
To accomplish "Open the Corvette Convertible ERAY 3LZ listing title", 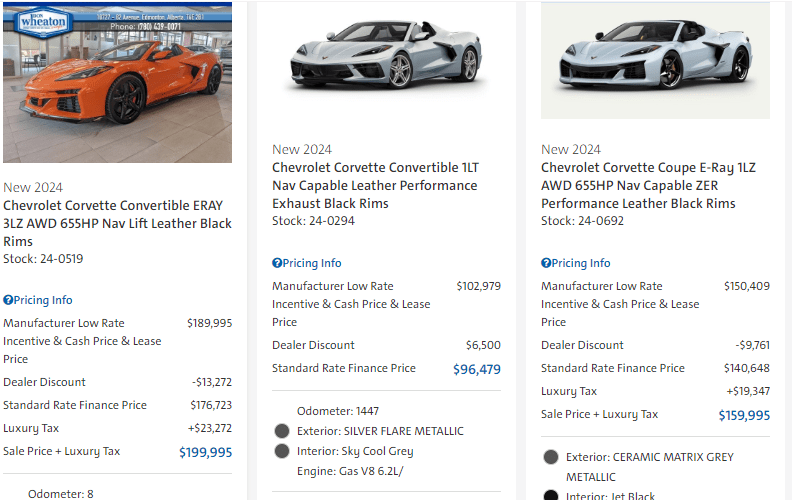I will point(117,223).
